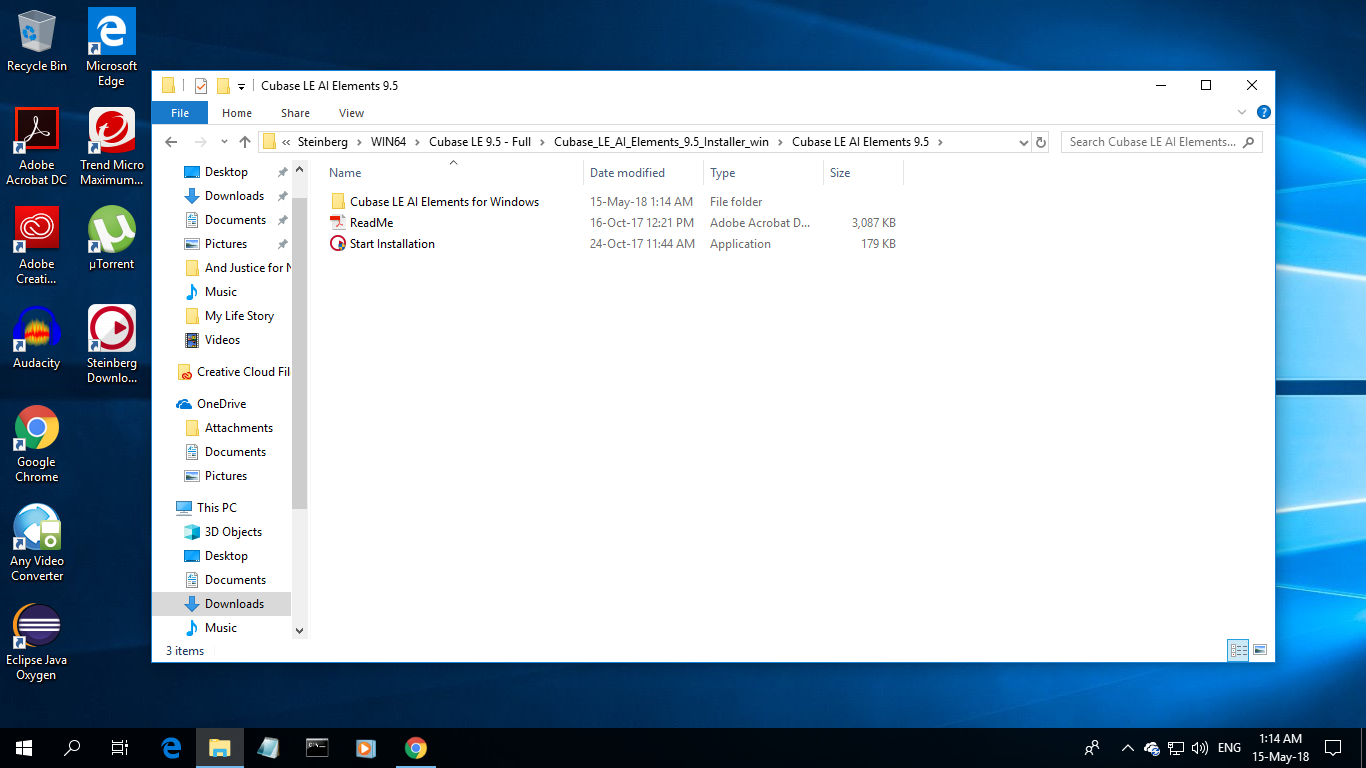Viewport: 1366px width, 768px height.
Task: Open Task View on the taskbar
Action: coord(120,747)
